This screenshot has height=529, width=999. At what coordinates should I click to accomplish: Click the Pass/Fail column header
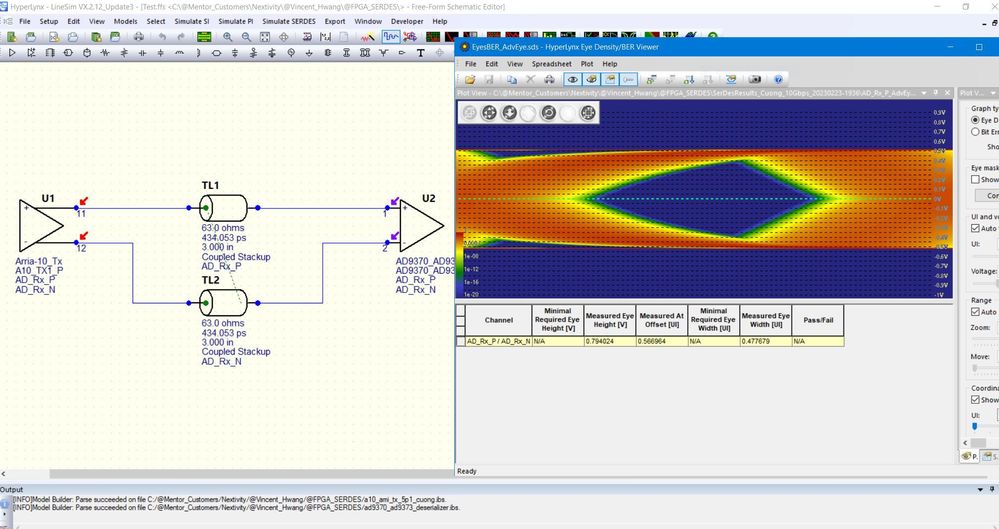coord(818,320)
